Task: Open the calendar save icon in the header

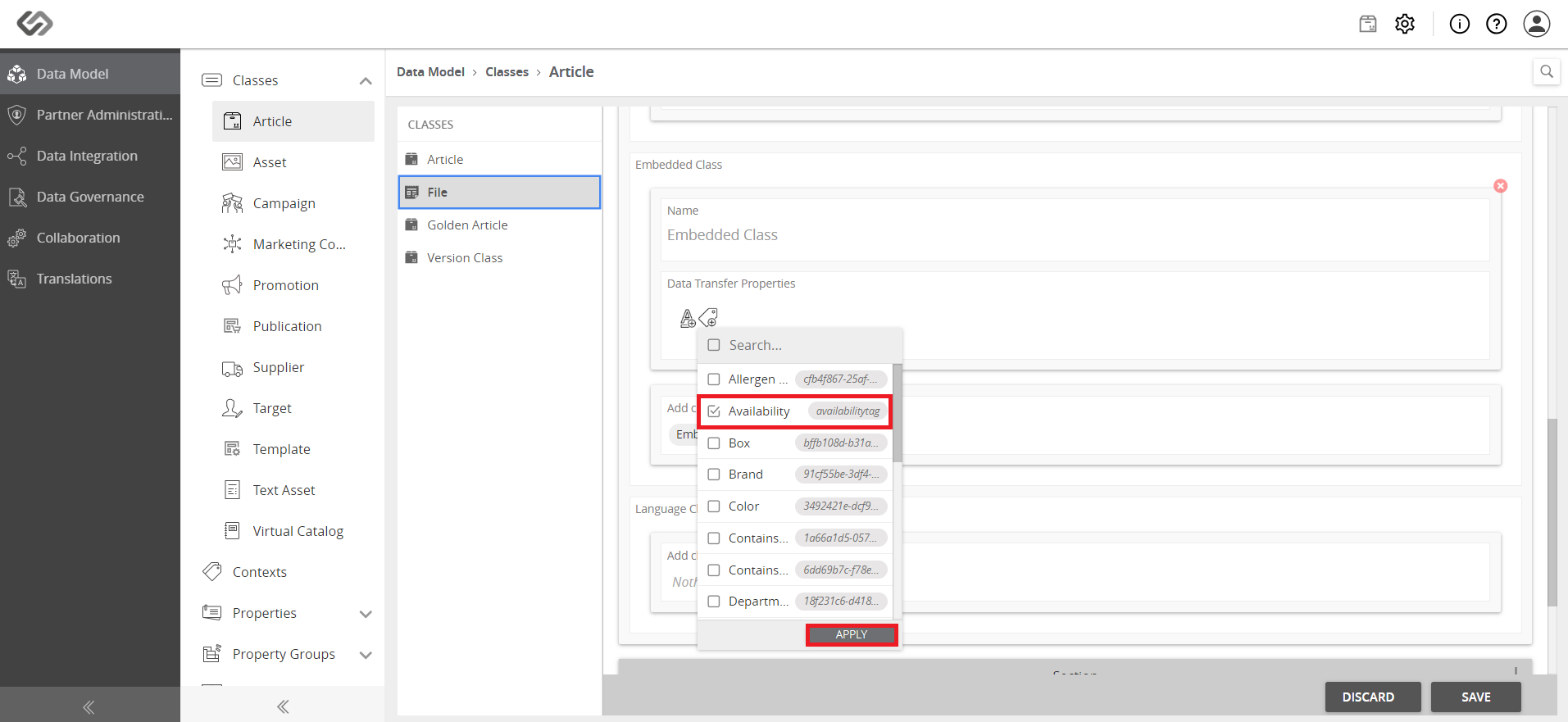Action: tap(1368, 24)
